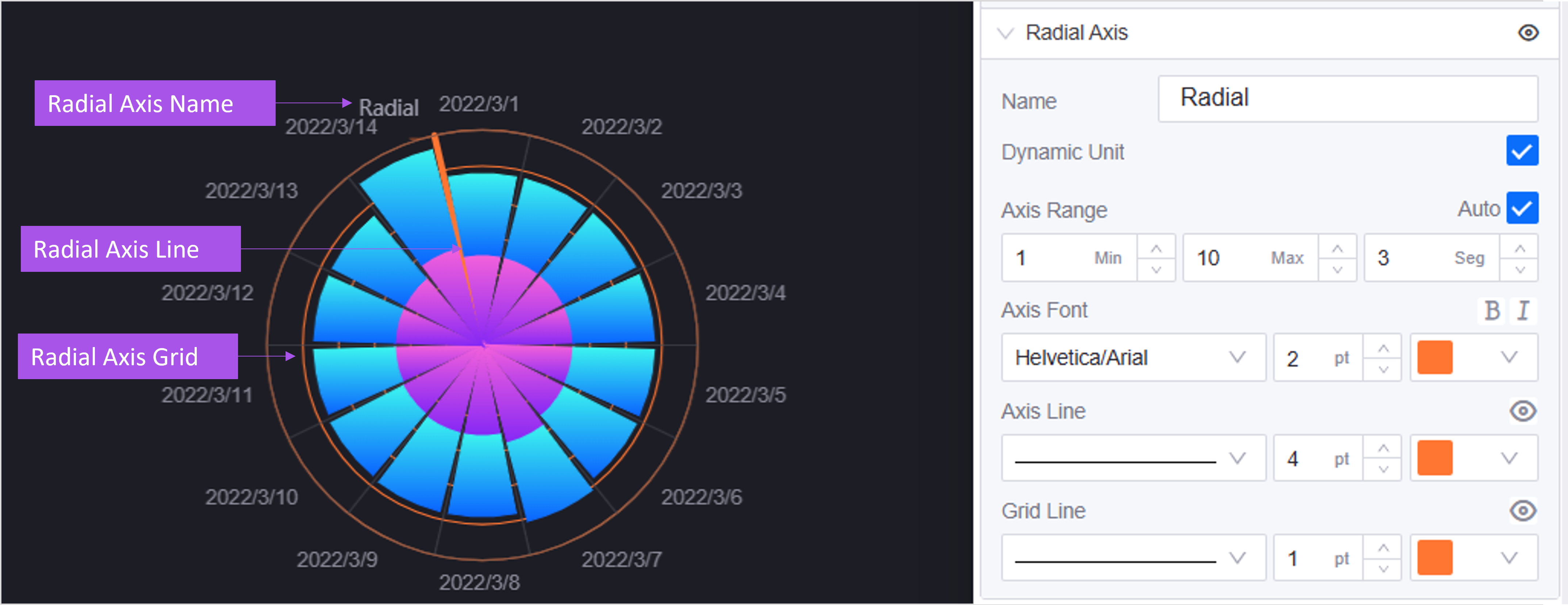Open the Axis Line orange color swatch
This screenshot has width=1568, height=605.
(x=1435, y=458)
